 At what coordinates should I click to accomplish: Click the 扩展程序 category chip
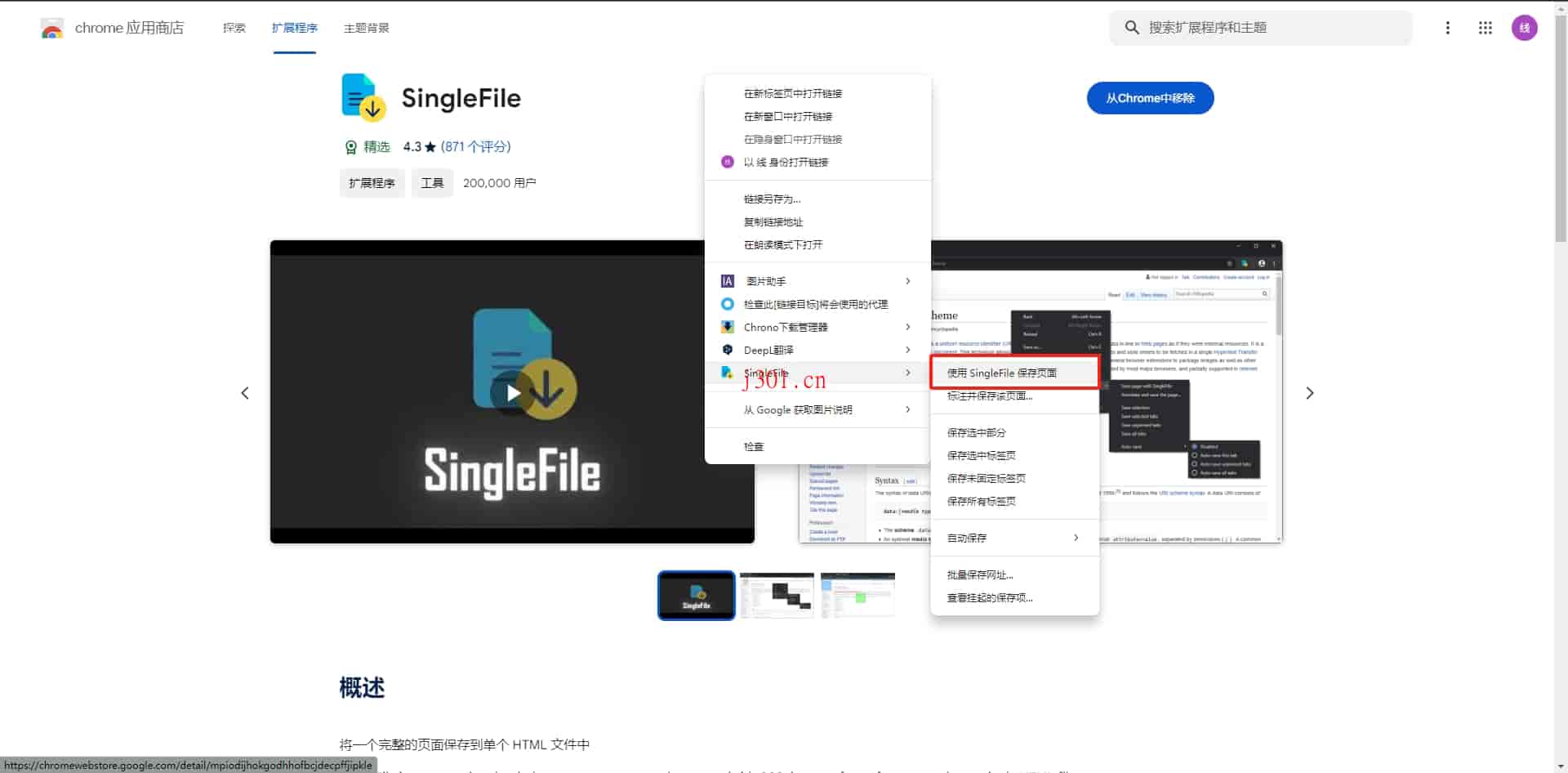(372, 183)
